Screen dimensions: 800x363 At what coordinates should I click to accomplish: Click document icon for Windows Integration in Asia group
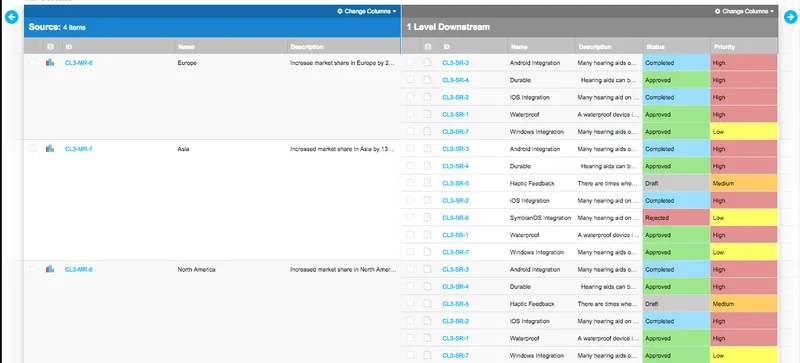click(427, 252)
